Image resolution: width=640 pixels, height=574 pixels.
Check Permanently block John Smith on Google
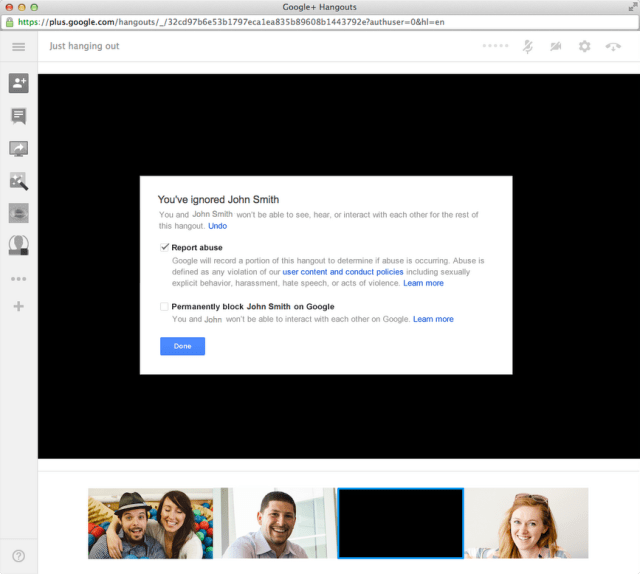(165, 307)
